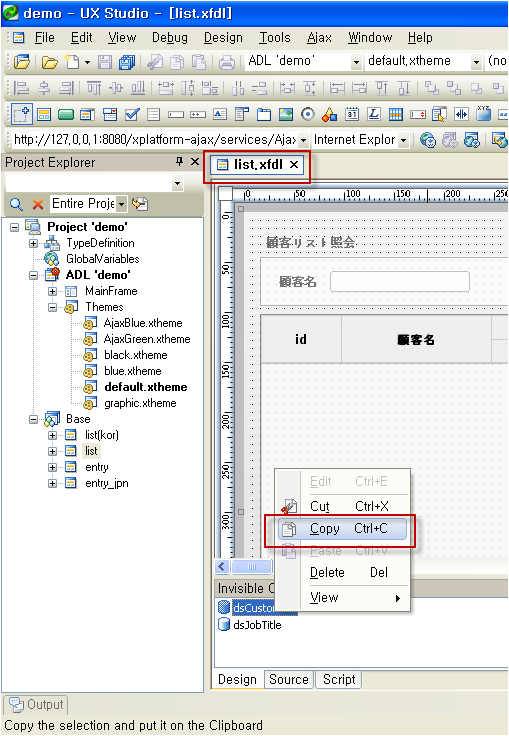The width and height of the screenshot is (509, 736).
Task: Click the id column header in grid
Action: pyautogui.click(x=301, y=339)
